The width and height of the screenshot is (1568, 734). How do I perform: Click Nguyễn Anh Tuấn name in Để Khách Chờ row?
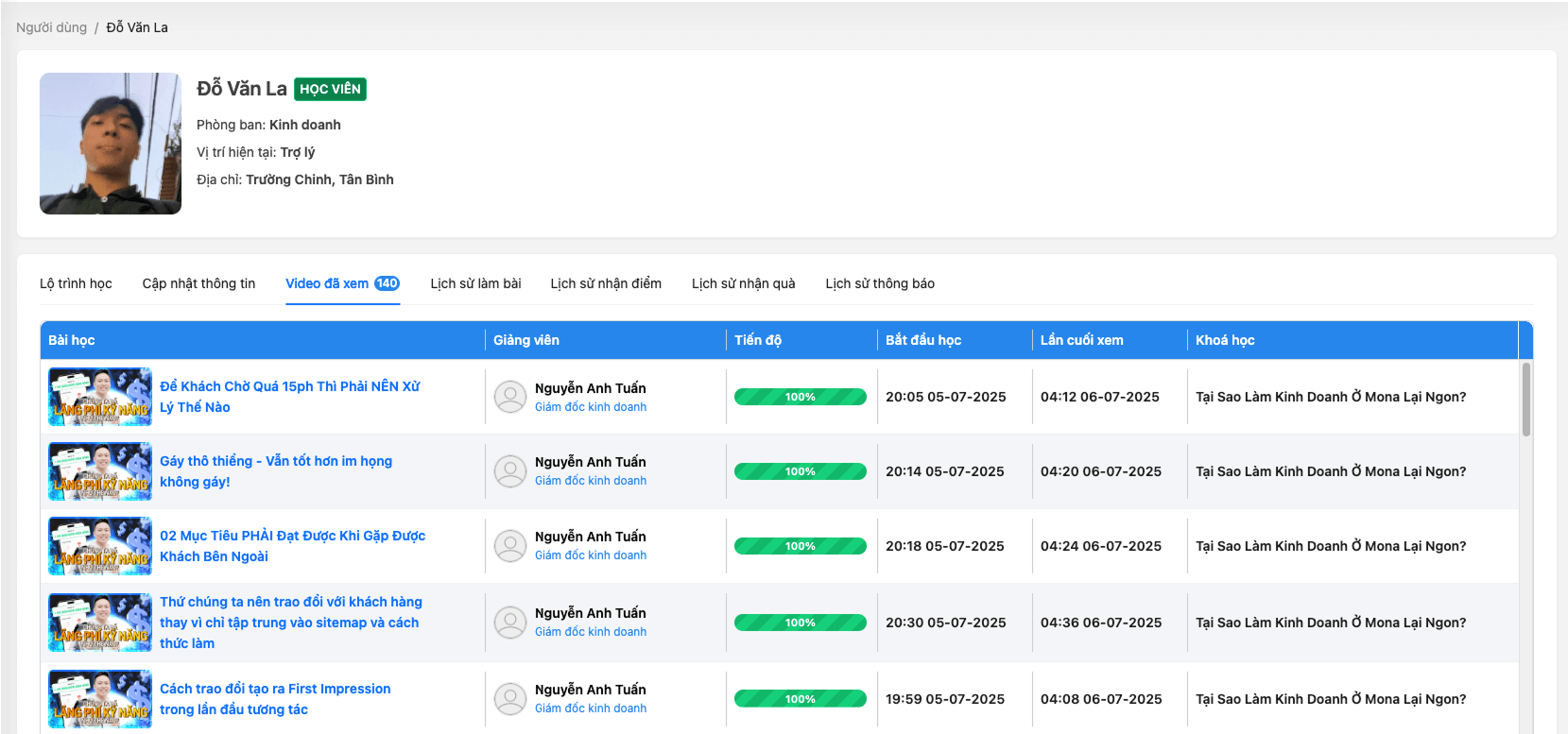[591, 388]
